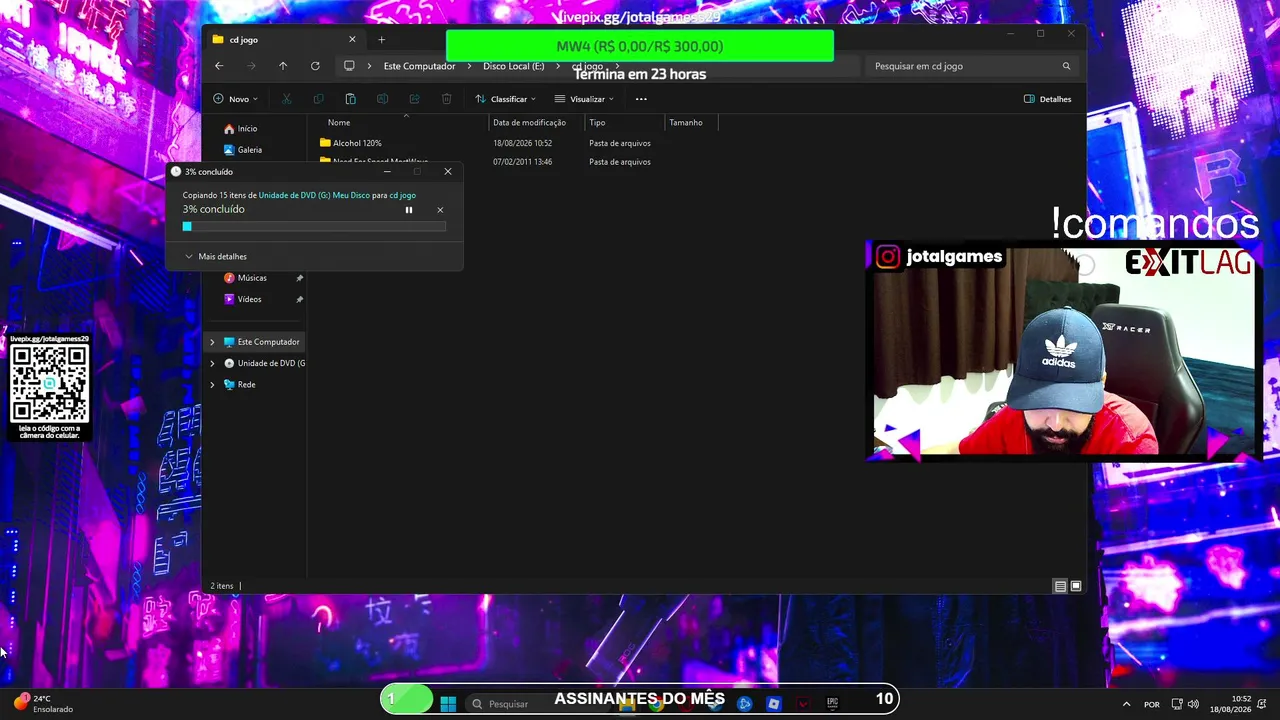Viewport: 1280px width, 720px height.
Task: Click the paste clipboard icon
Action: pyautogui.click(x=350, y=99)
